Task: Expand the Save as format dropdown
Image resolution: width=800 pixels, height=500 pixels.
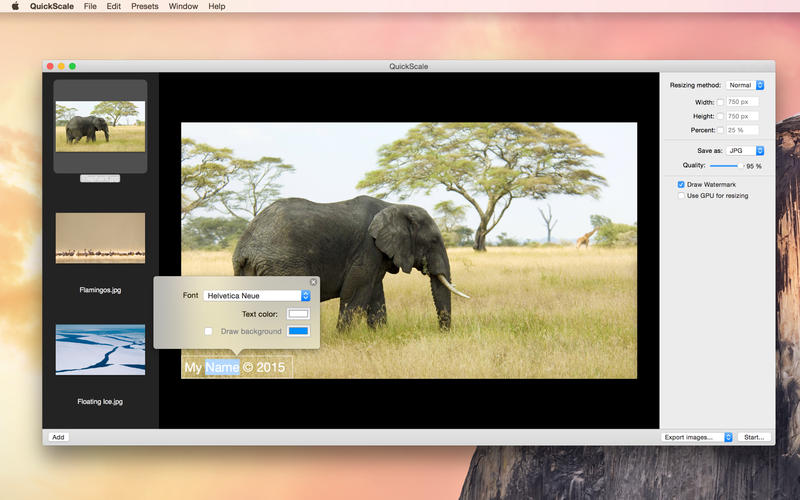Action: click(x=745, y=151)
